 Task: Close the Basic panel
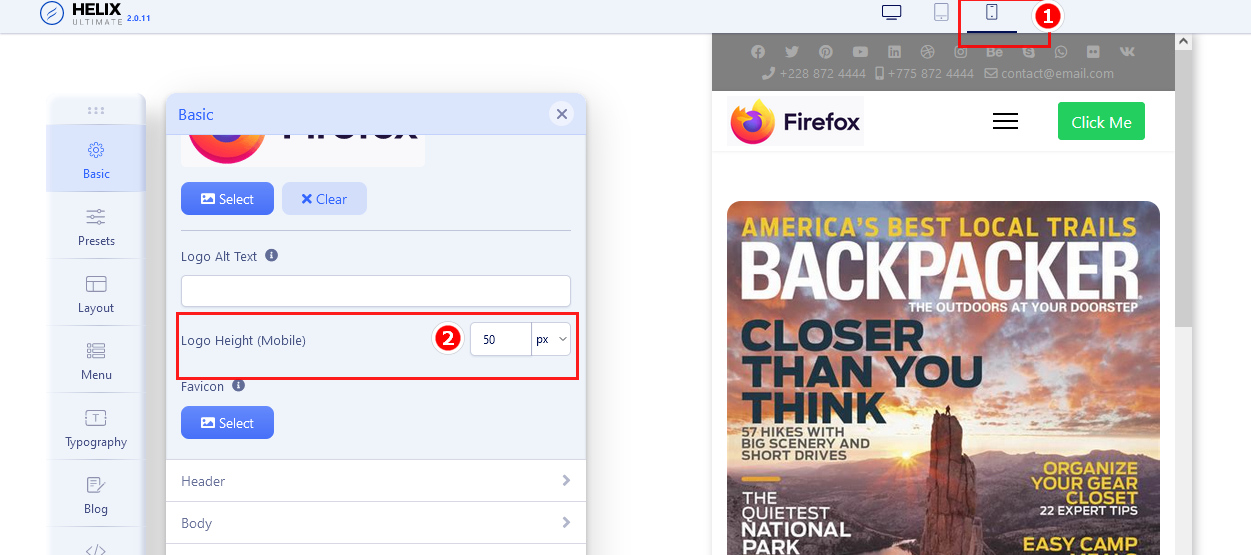[562, 114]
